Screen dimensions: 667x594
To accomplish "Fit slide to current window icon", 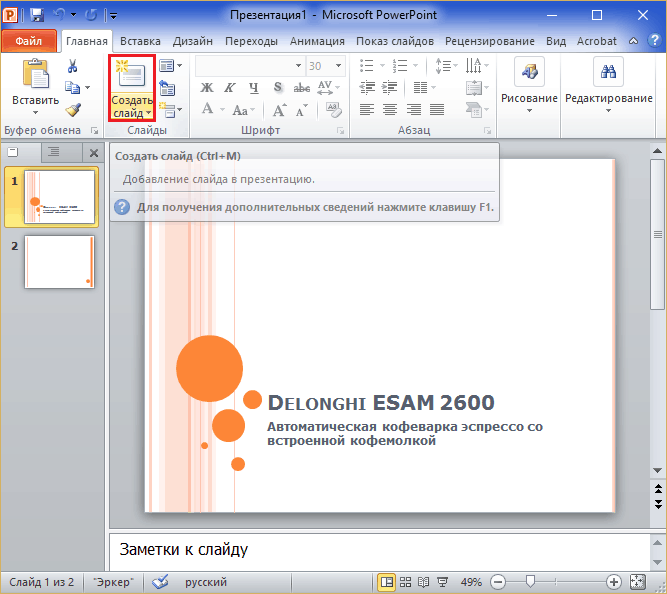I will tap(638, 582).
